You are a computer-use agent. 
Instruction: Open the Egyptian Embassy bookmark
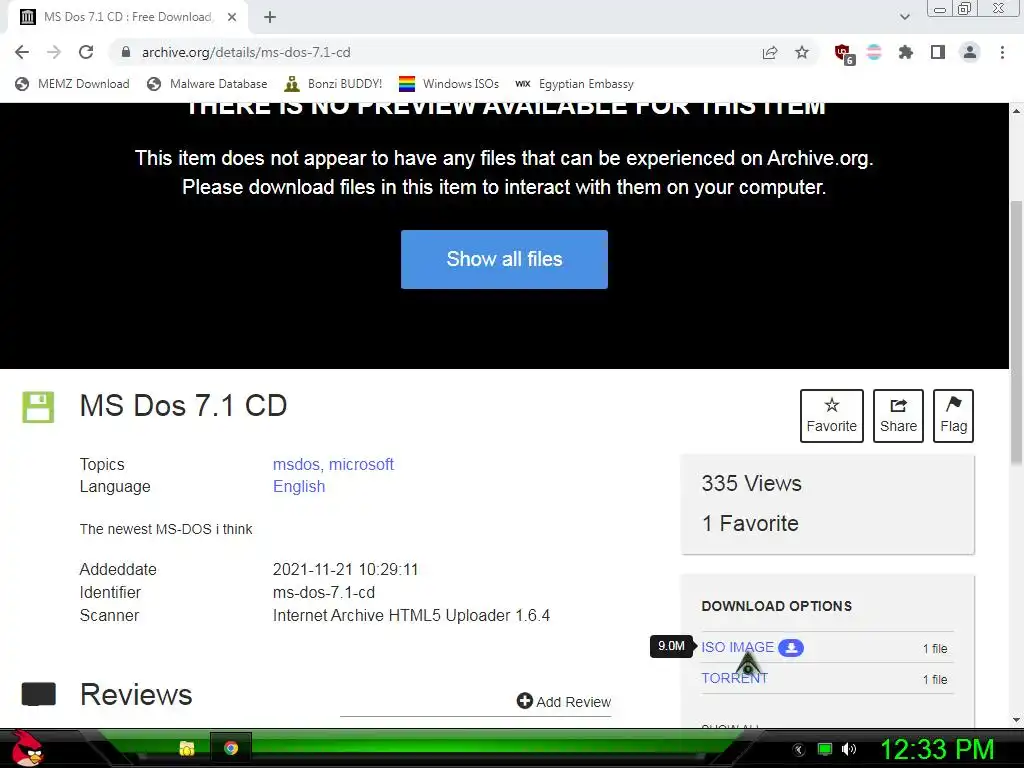coord(575,84)
